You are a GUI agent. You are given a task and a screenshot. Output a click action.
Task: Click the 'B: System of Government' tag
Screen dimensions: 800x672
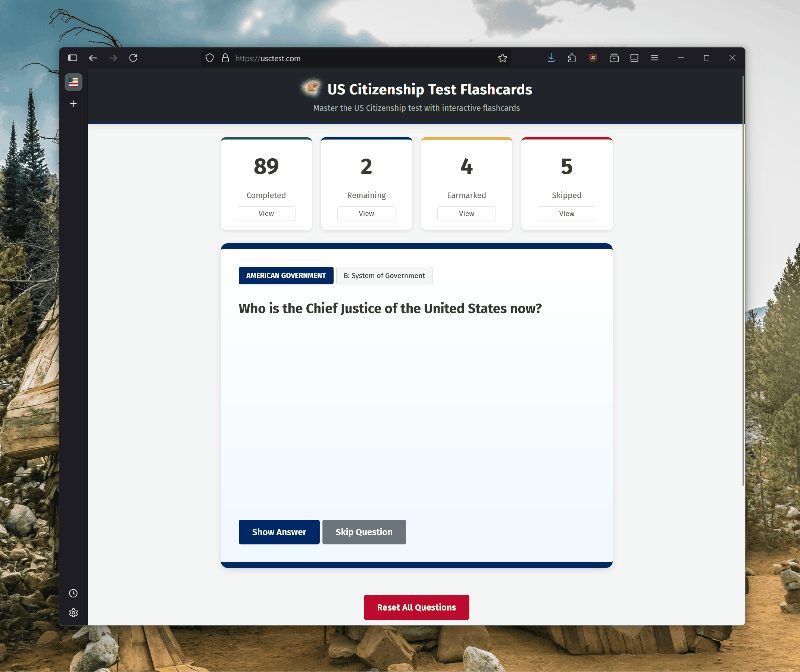[384, 276]
